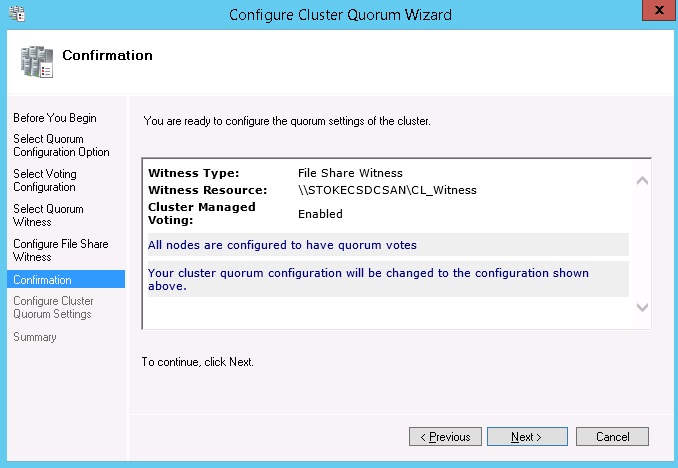
Task: Open the Select Quorum Witness step
Action: pyautogui.click(x=48, y=216)
